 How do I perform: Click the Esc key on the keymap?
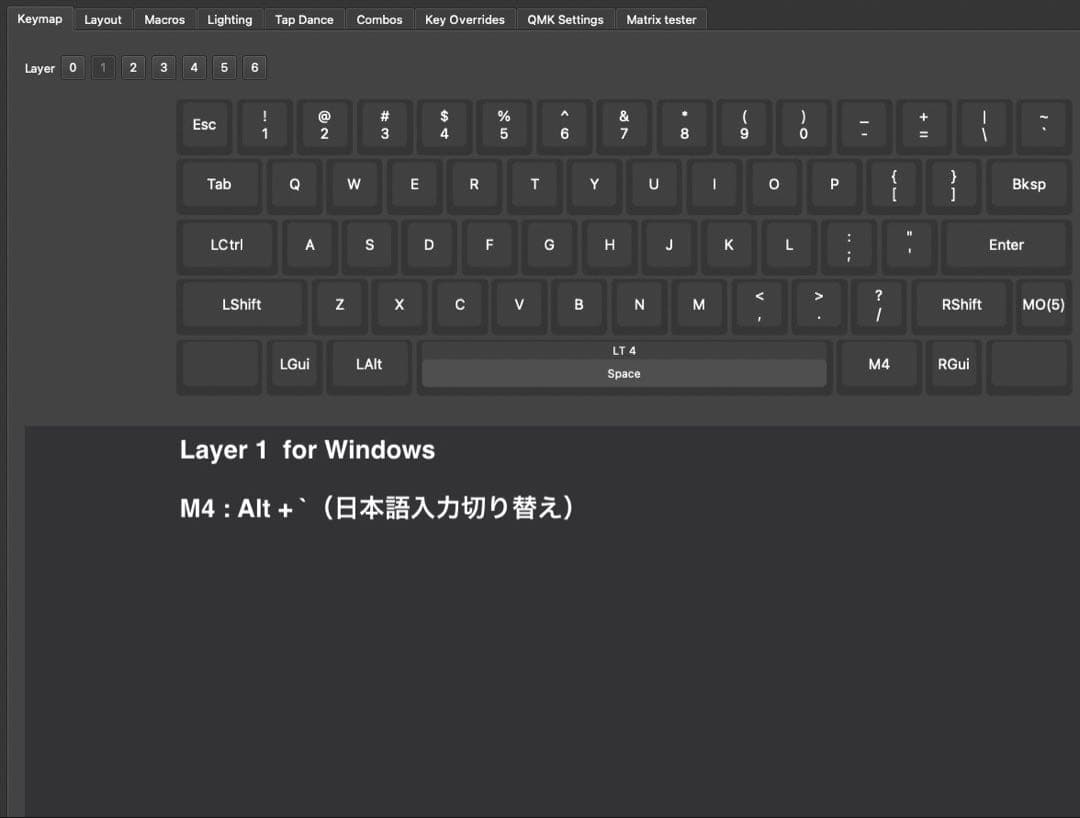click(x=204, y=125)
